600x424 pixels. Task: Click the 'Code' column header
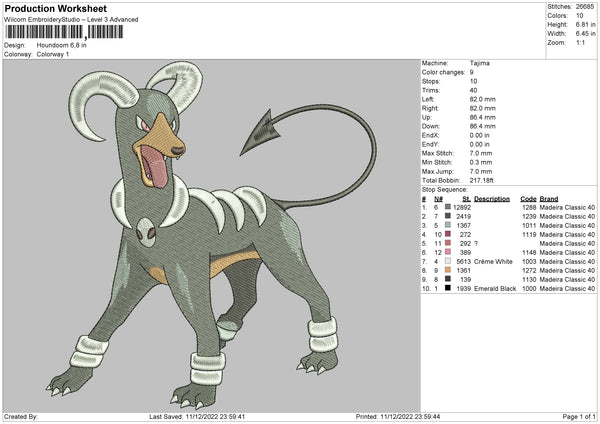click(528, 199)
